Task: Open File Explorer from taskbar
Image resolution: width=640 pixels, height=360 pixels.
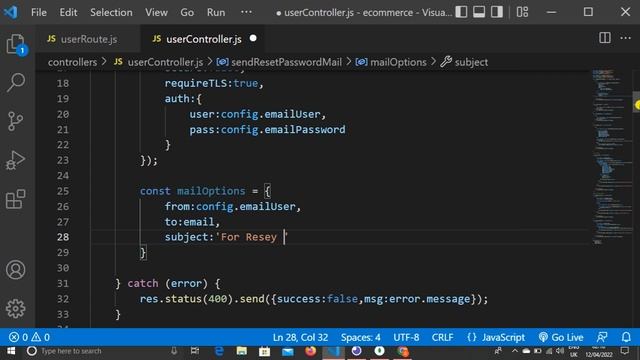Action: [x=242, y=351]
